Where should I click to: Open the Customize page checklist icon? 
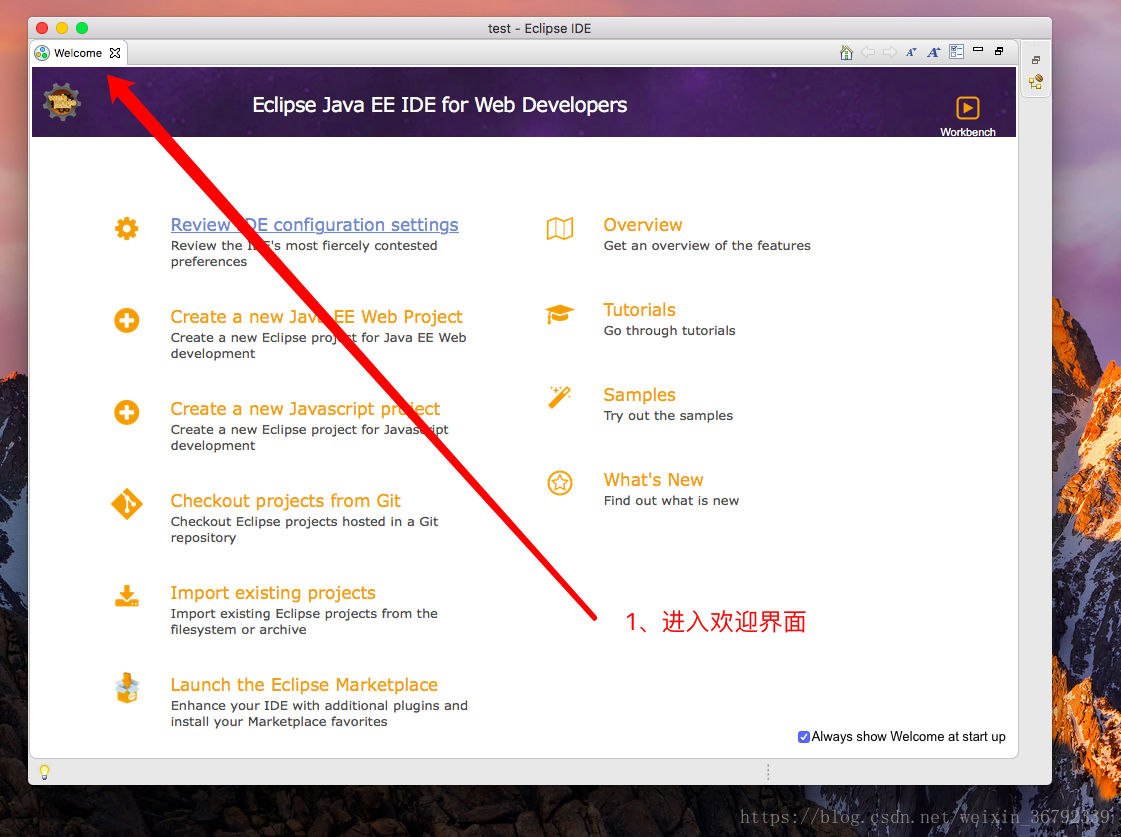(957, 51)
